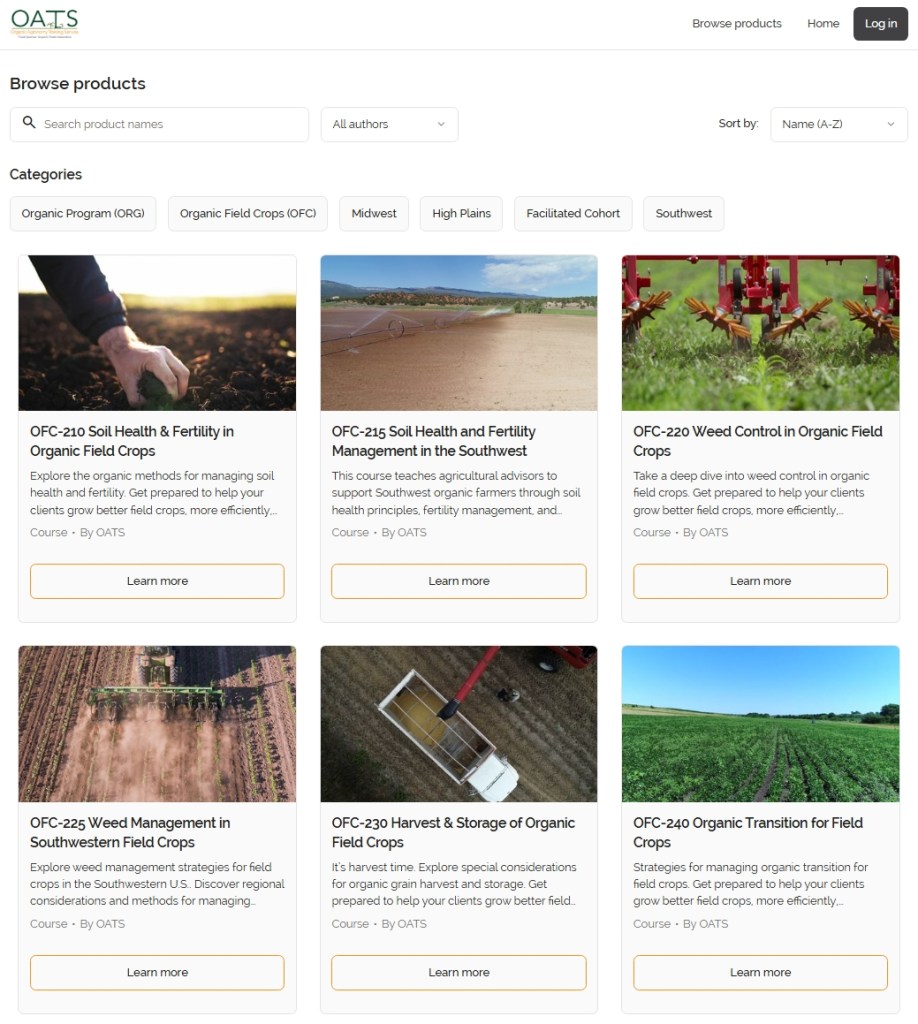The height and width of the screenshot is (1024, 918).
Task: Open the OFC-210 soil hand thumbnail
Action: click(x=157, y=333)
